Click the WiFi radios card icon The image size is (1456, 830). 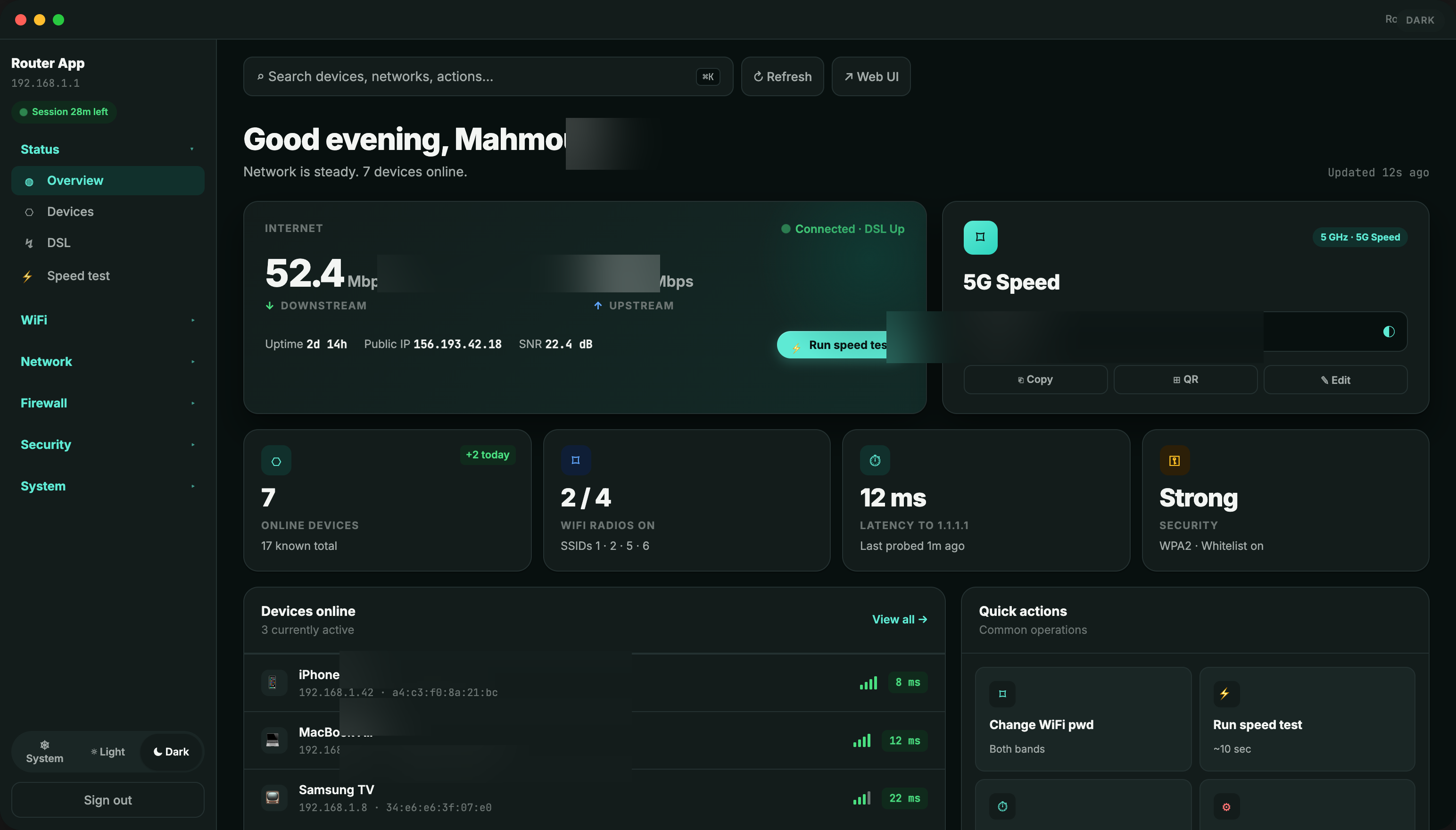click(x=576, y=461)
